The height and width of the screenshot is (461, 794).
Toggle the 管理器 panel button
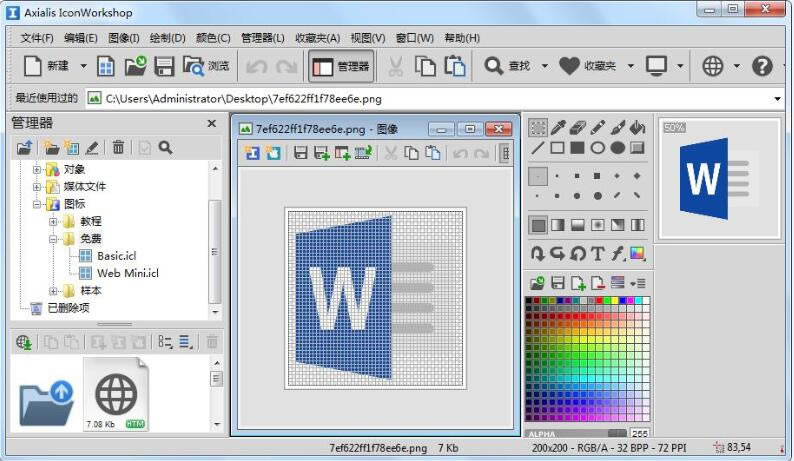[x=341, y=66]
